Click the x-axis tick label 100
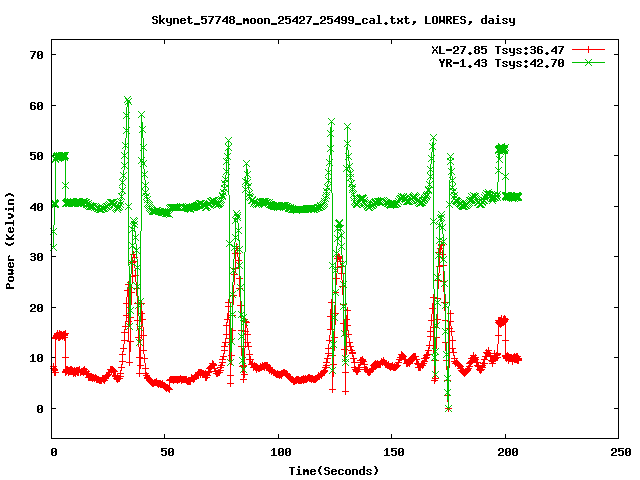The image size is (640, 480). [x=281, y=452]
